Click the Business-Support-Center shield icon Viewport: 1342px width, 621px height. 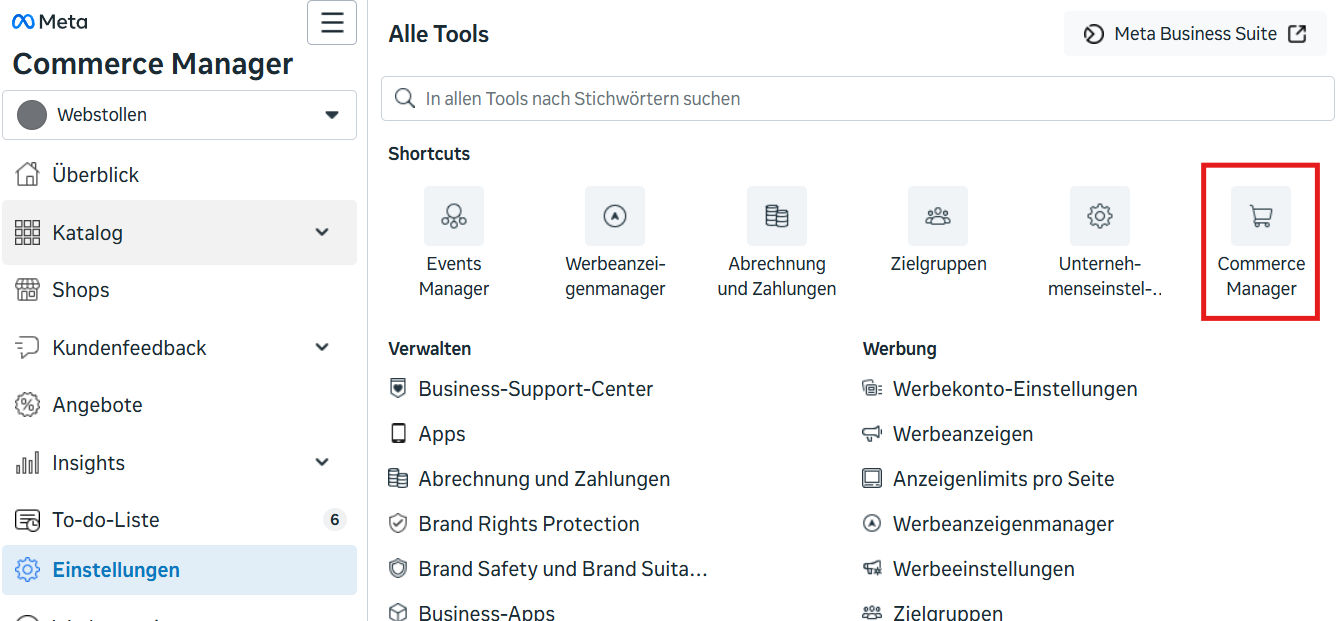398,388
